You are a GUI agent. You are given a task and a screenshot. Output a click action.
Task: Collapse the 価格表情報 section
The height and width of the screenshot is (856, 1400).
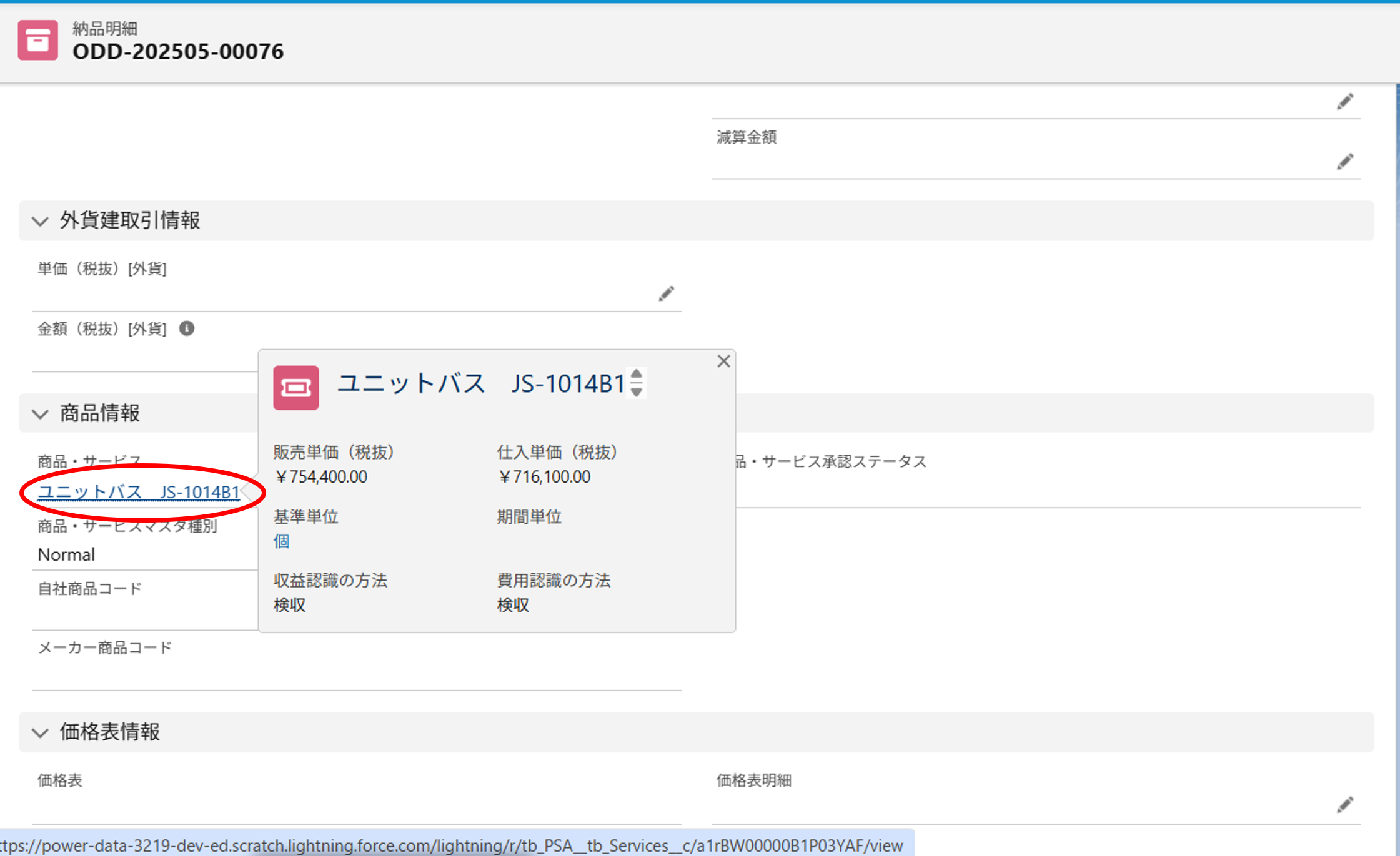click(x=41, y=732)
